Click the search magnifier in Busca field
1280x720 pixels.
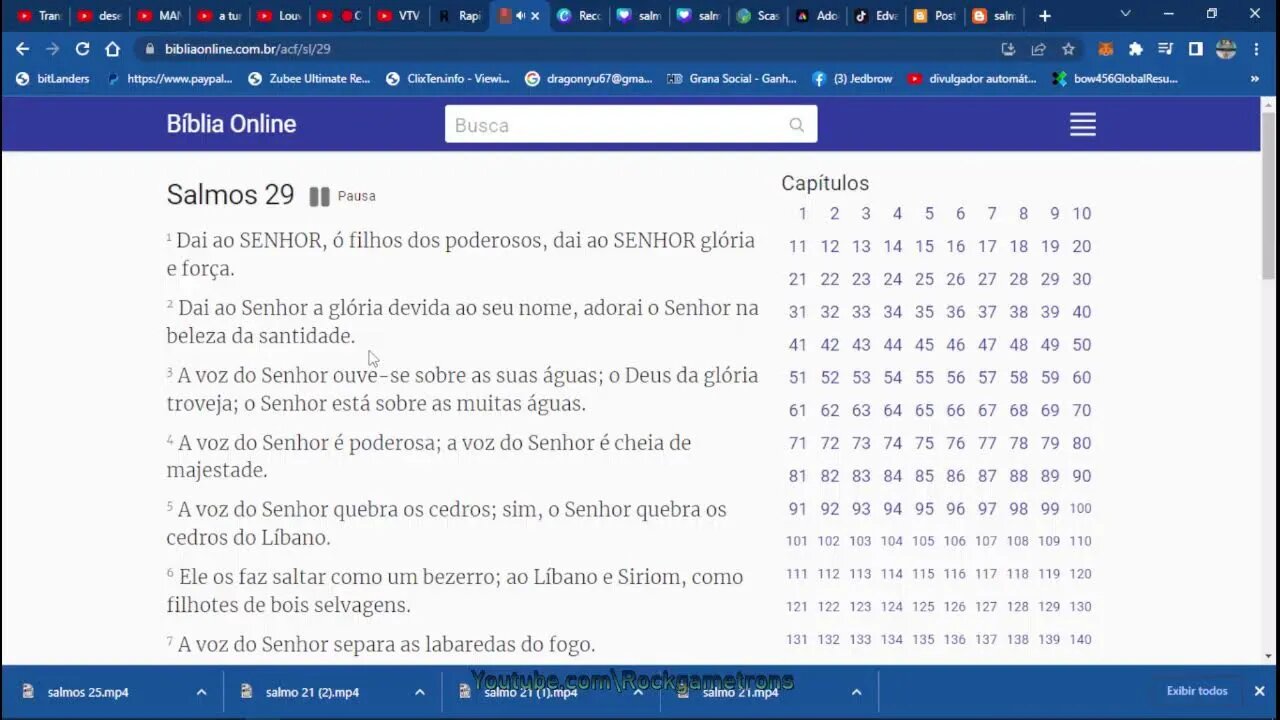point(797,125)
